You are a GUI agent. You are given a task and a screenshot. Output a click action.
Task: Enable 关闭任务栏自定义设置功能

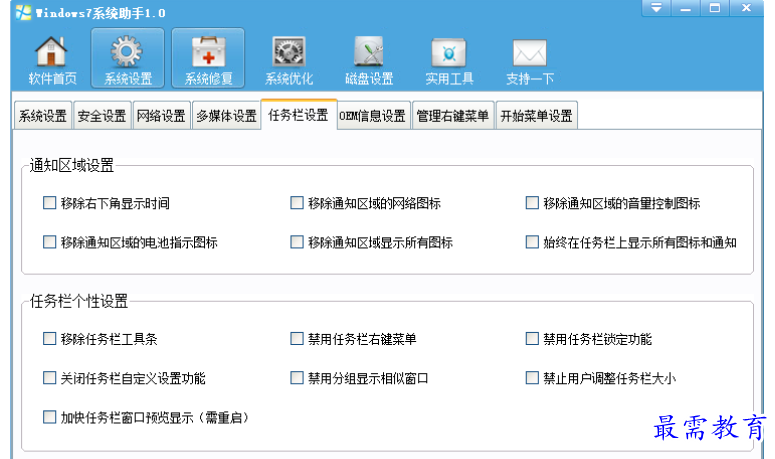click(49, 378)
